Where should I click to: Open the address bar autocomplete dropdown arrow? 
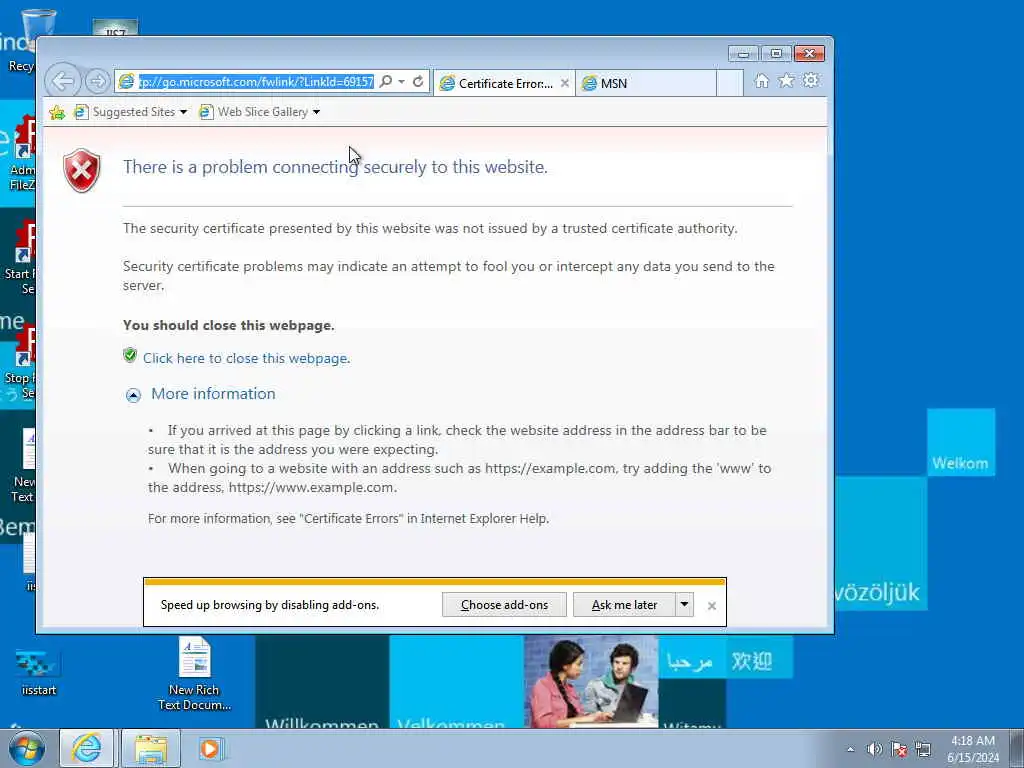[402, 82]
